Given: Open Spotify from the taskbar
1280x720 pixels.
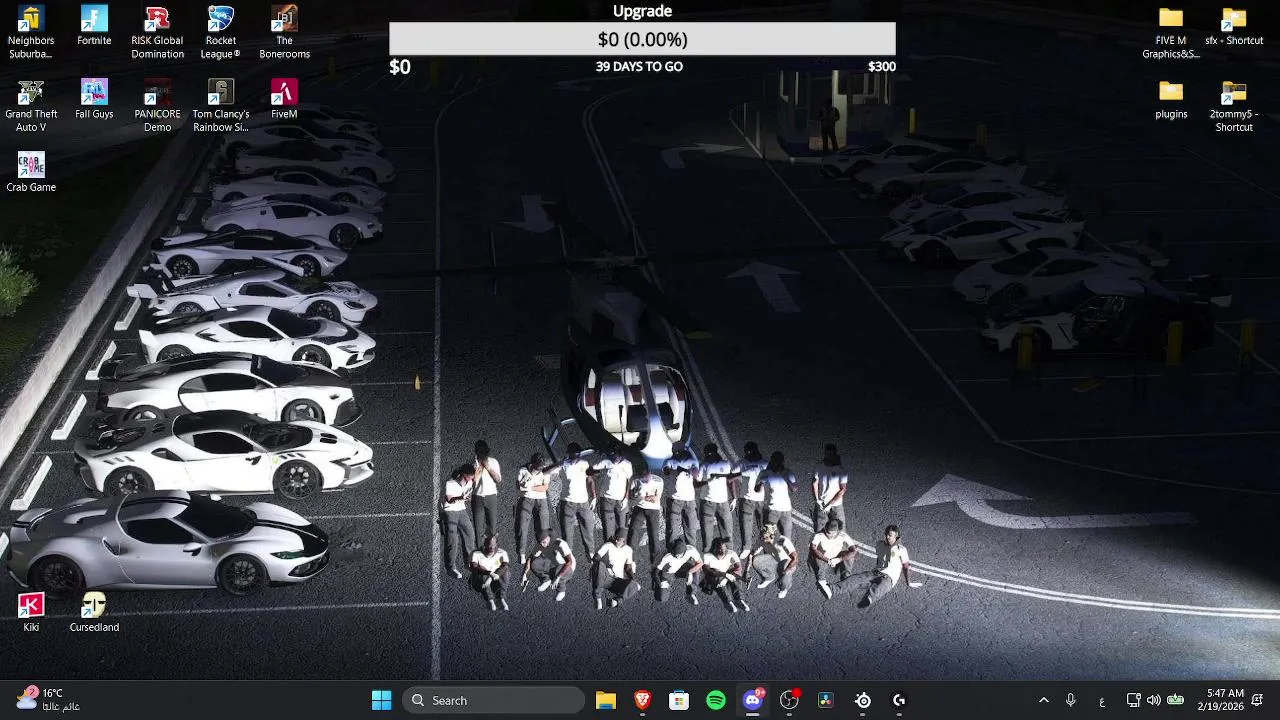Looking at the screenshot, I should click(716, 700).
